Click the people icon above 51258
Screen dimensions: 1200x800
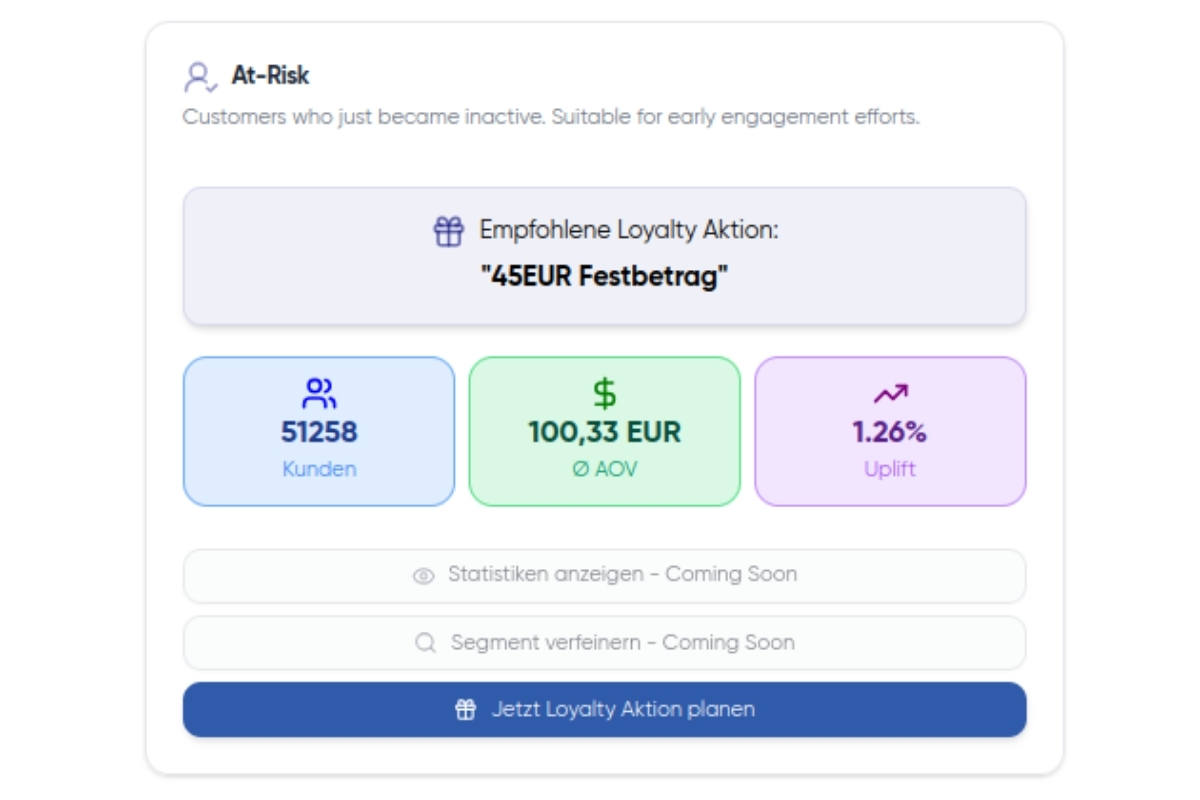click(x=319, y=393)
